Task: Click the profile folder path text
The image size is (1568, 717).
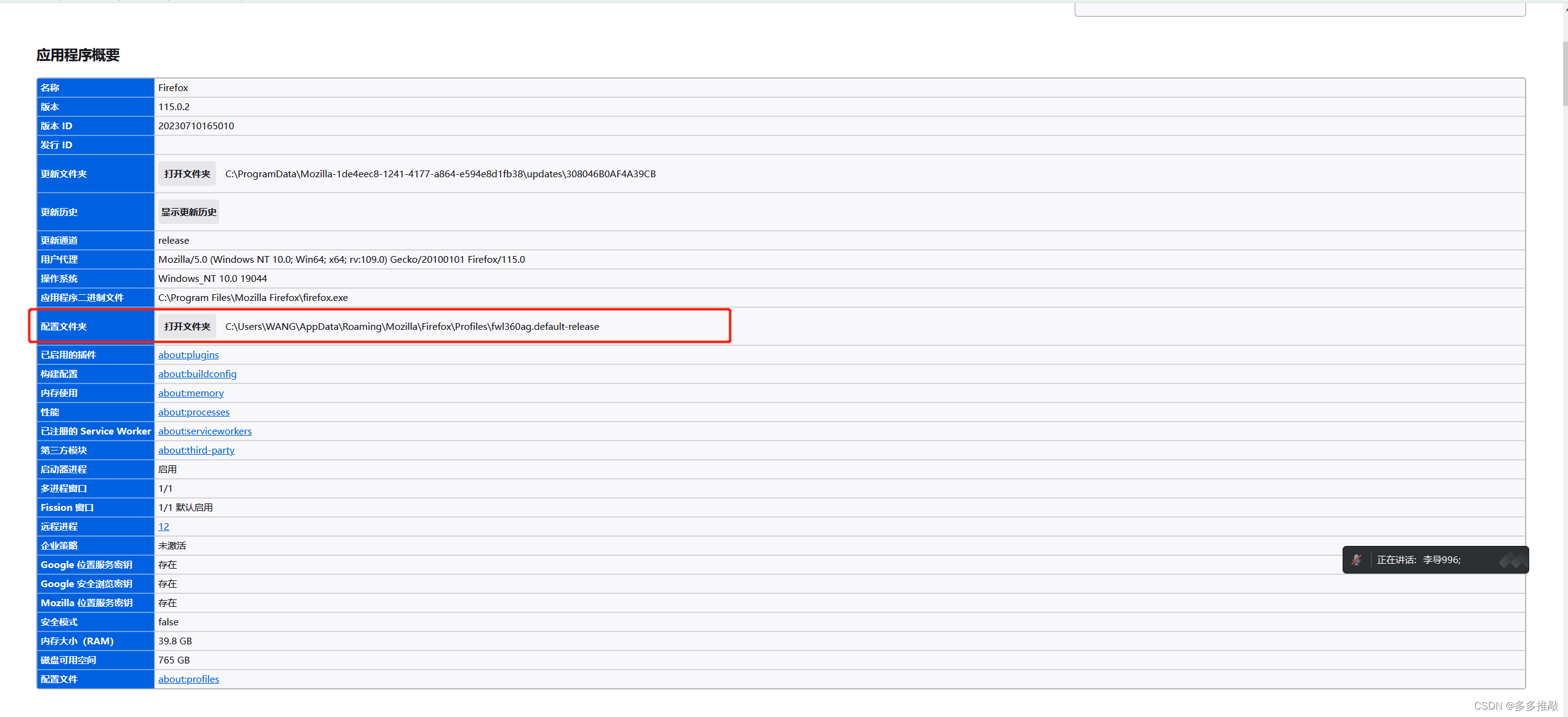Action: coord(412,327)
